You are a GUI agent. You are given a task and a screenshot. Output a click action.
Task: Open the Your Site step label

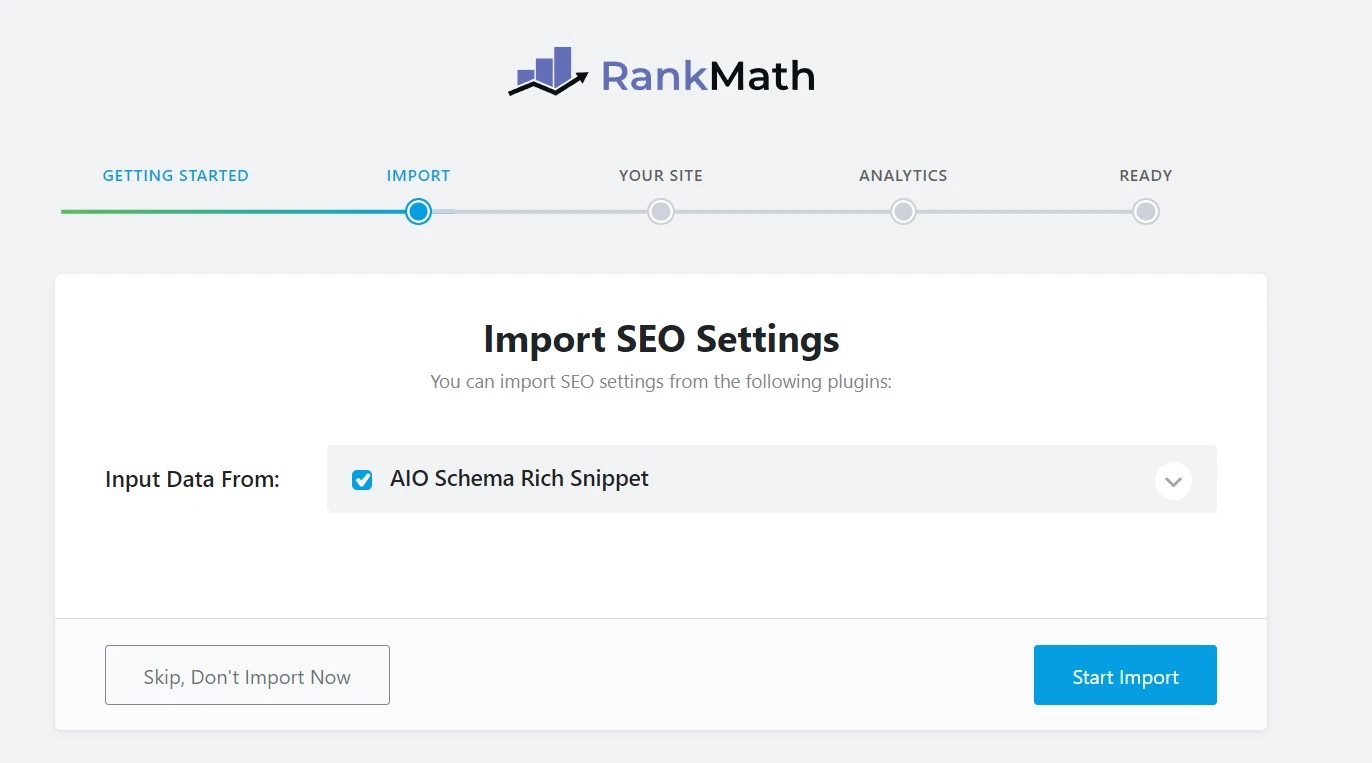pos(660,176)
